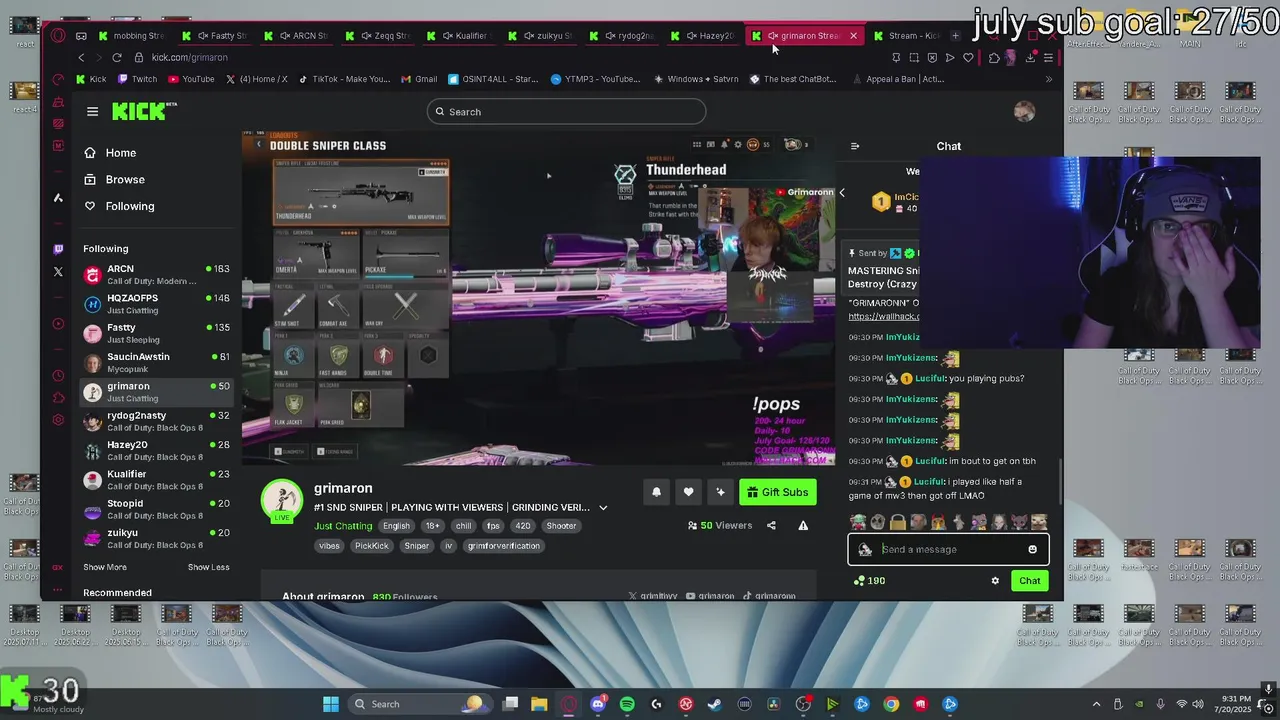Open the Just Chatting category link
Screen dimensions: 1280x720
tap(343, 526)
